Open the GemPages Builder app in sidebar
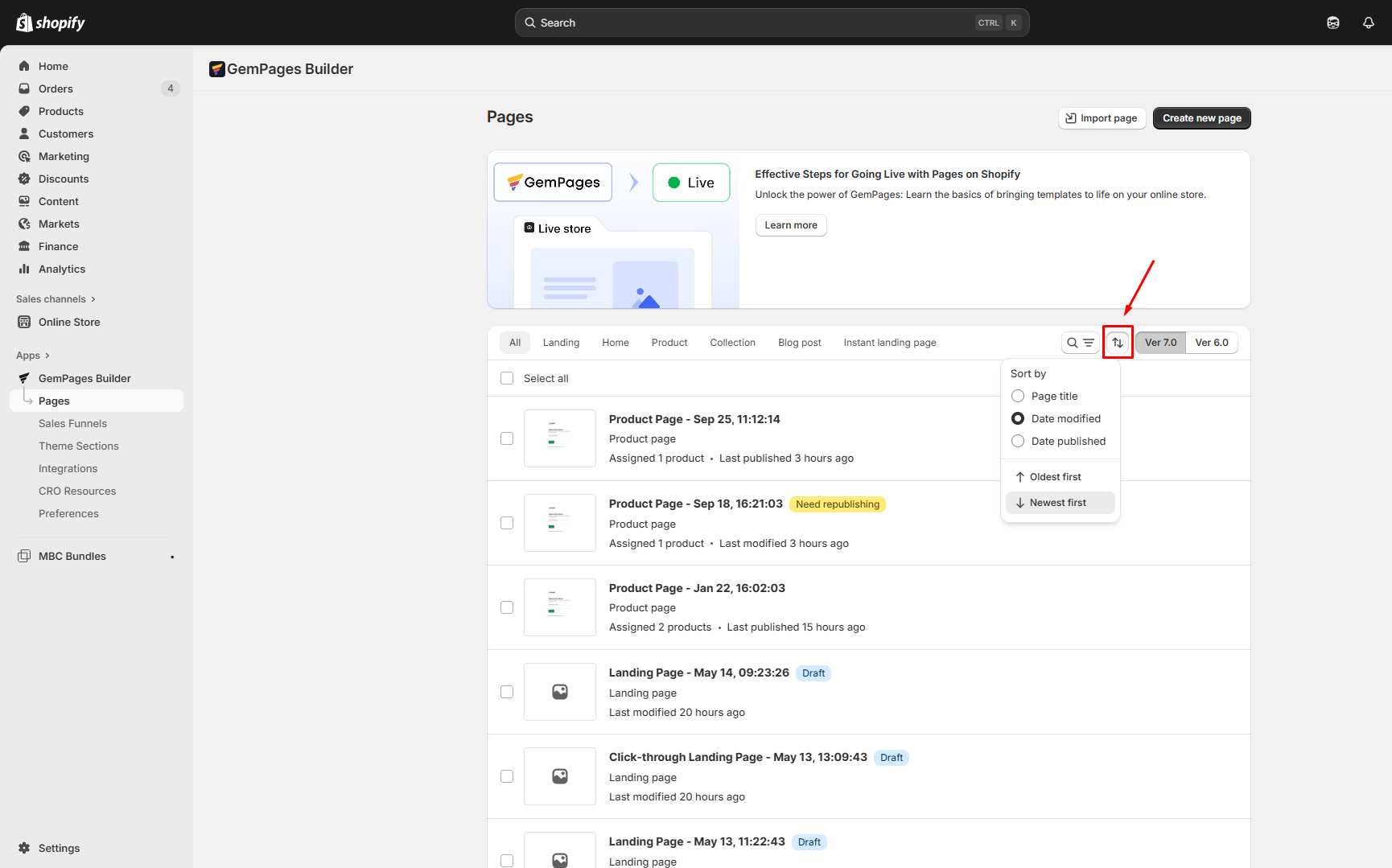This screenshot has height=868, width=1392. coord(84,378)
